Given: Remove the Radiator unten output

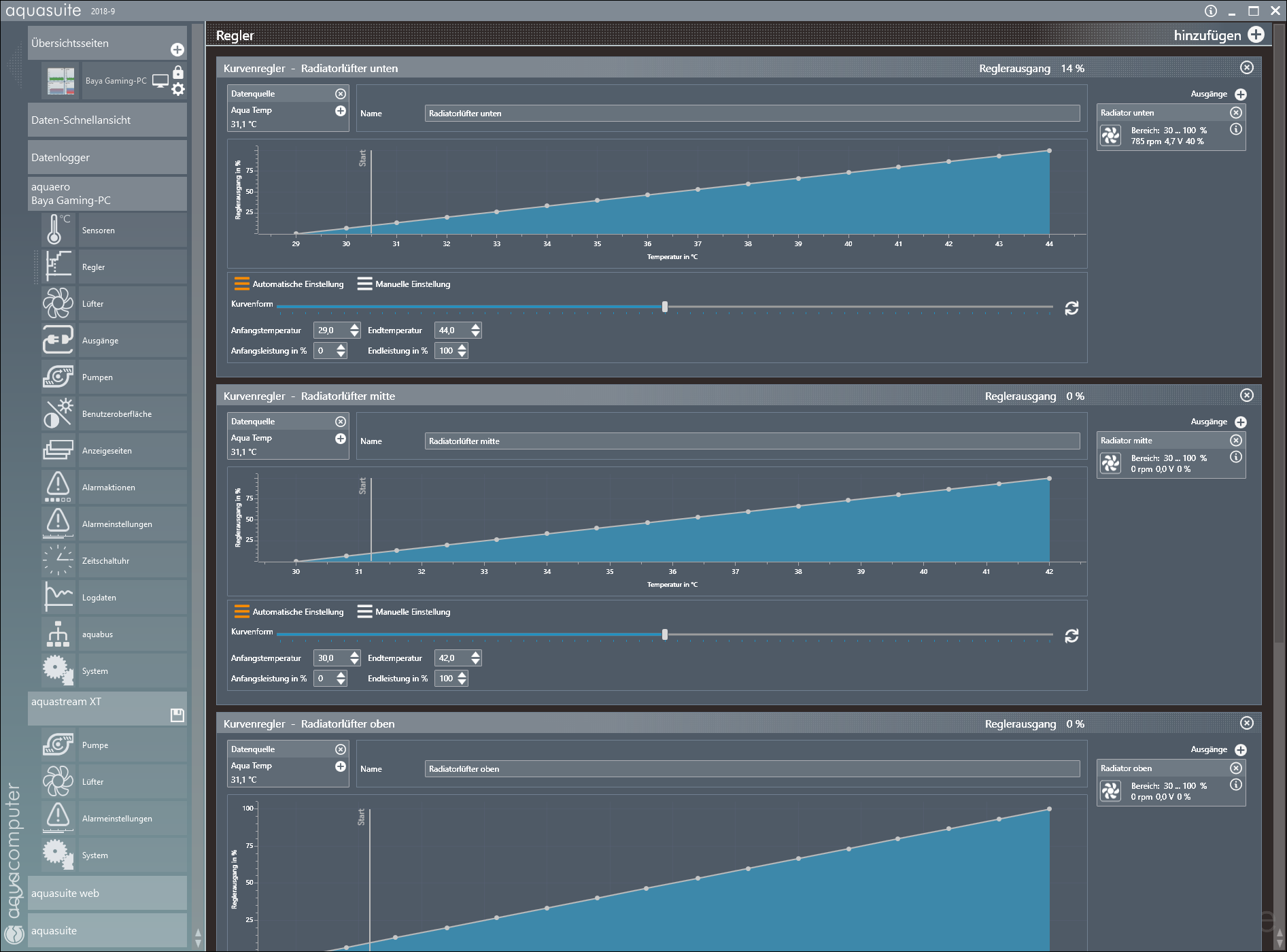Looking at the screenshot, I should click(1236, 112).
